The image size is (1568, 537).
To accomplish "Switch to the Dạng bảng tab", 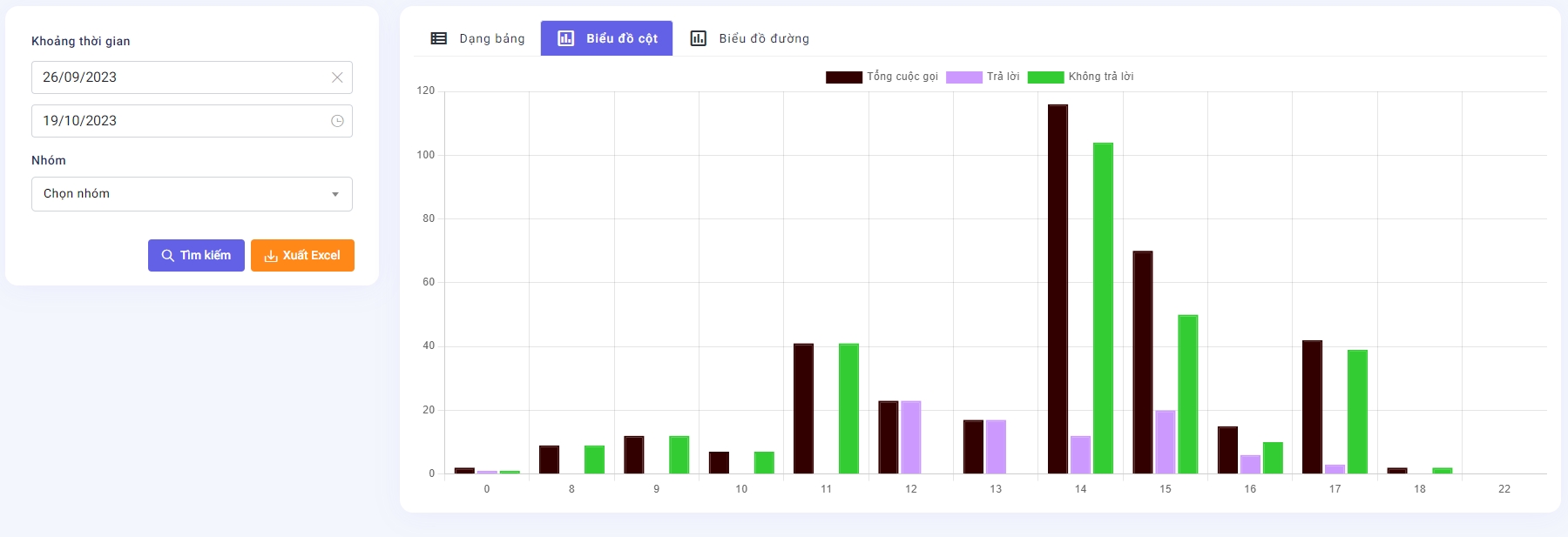I will pyautogui.click(x=491, y=38).
